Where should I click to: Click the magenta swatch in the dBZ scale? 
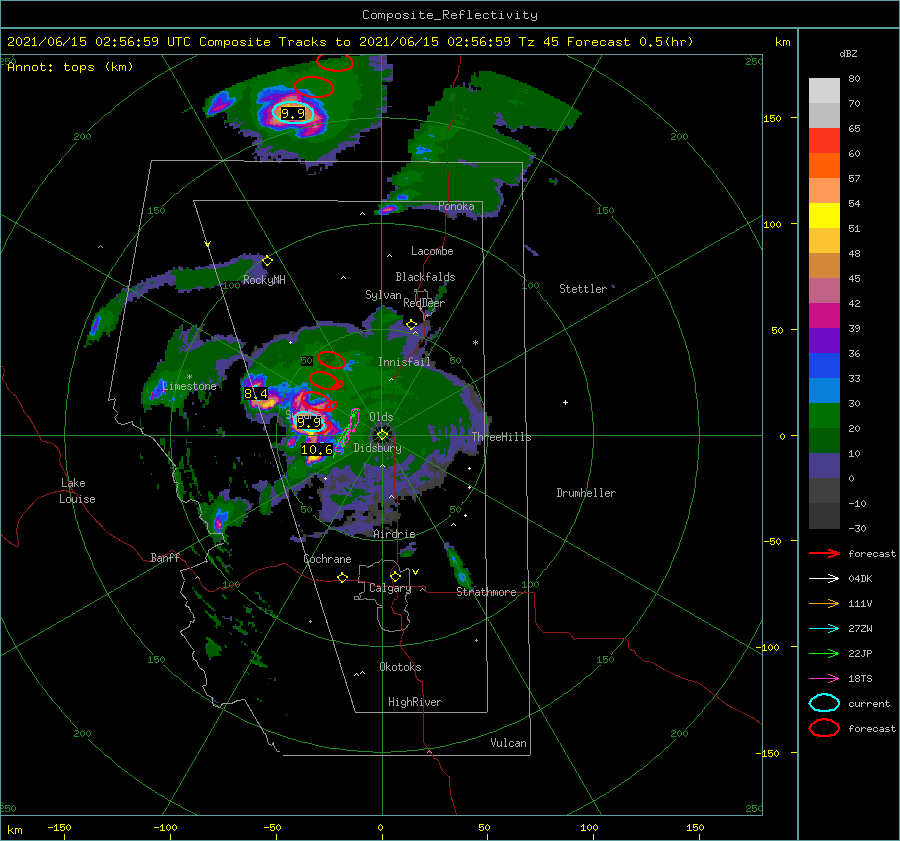824,315
